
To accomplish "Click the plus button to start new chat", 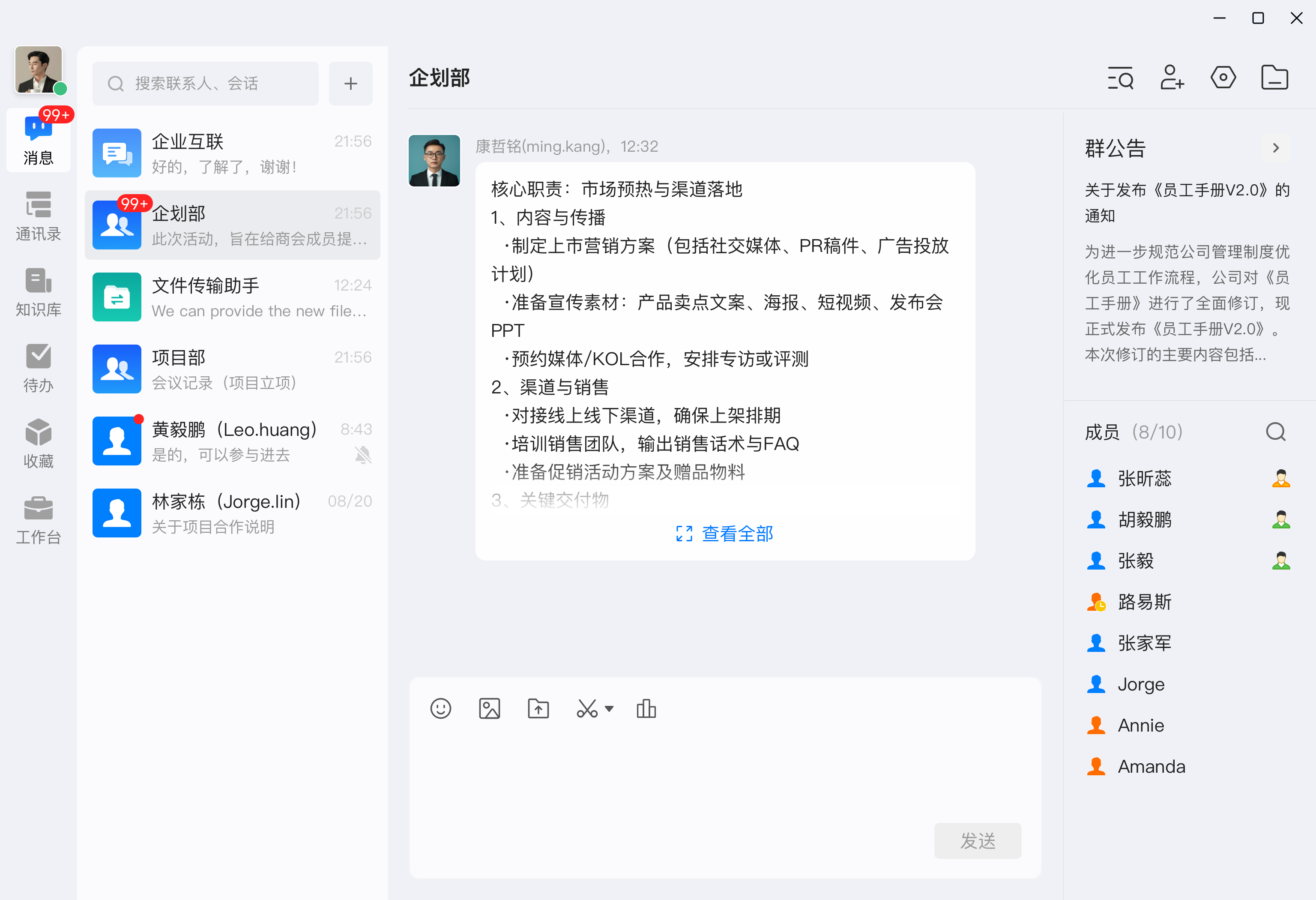I will [x=350, y=83].
